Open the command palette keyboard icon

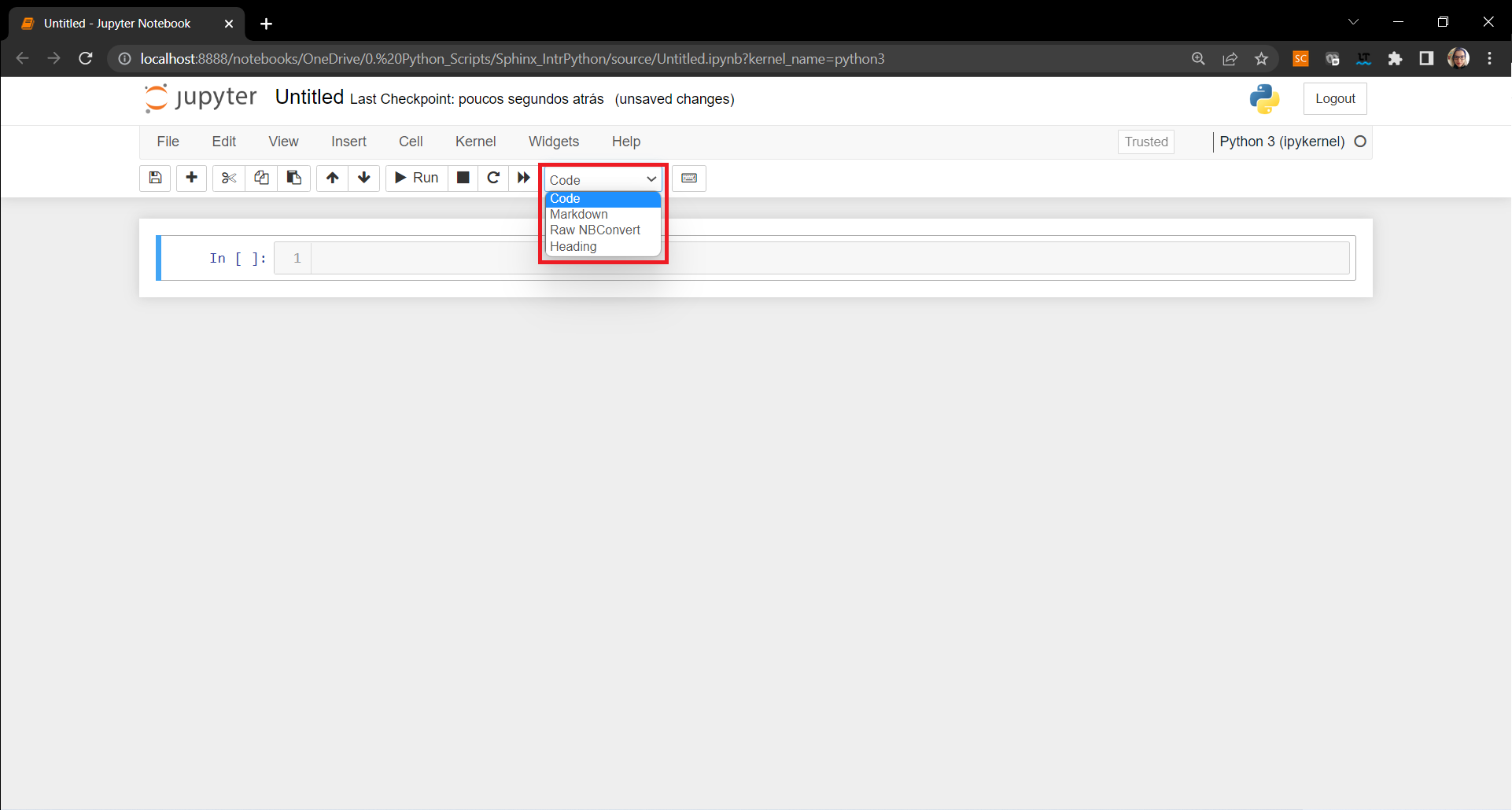click(x=689, y=178)
